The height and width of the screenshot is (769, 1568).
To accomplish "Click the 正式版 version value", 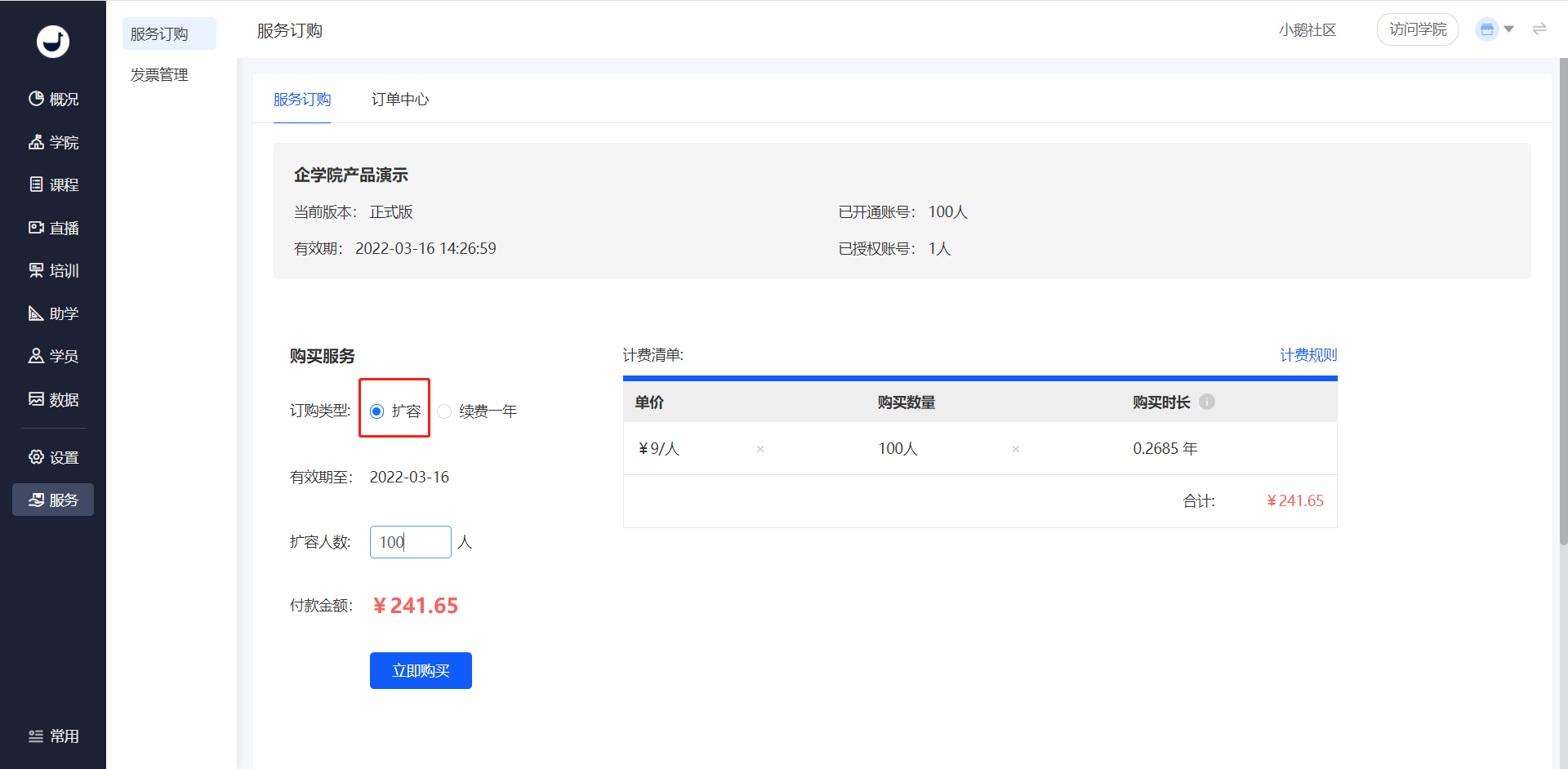I will (x=391, y=212).
